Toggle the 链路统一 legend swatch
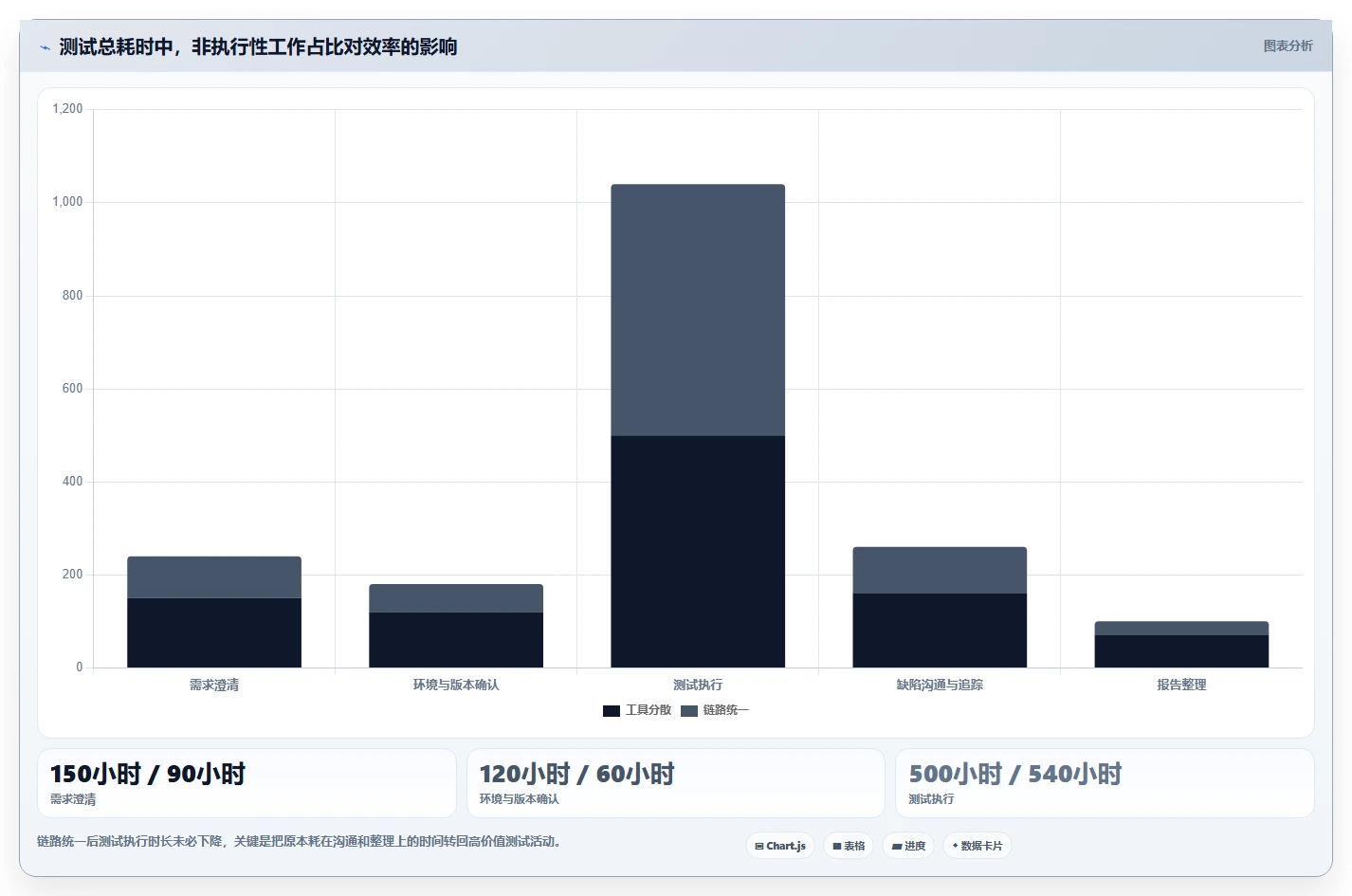 pyautogui.click(x=689, y=711)
